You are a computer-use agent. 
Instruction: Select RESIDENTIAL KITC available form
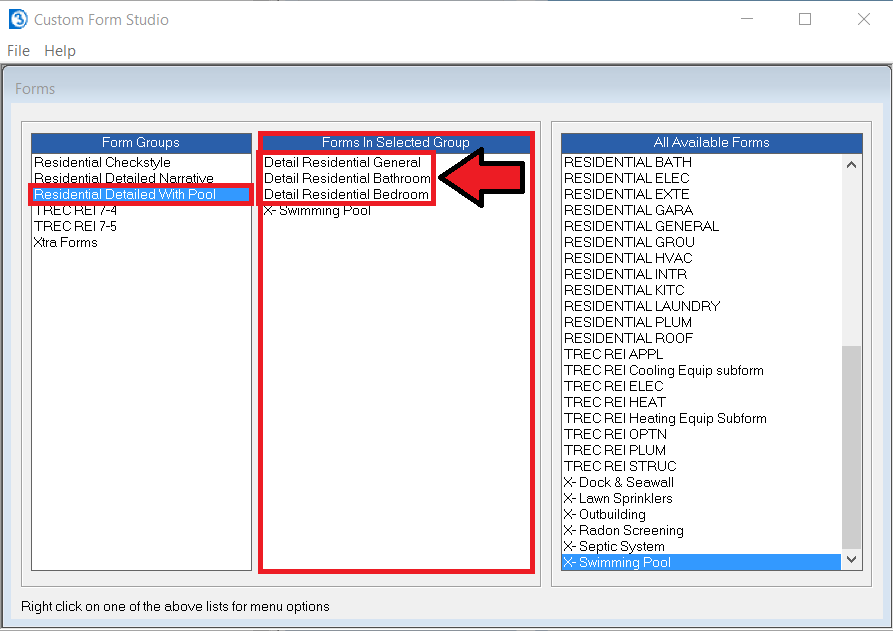(x=701, y=290)
